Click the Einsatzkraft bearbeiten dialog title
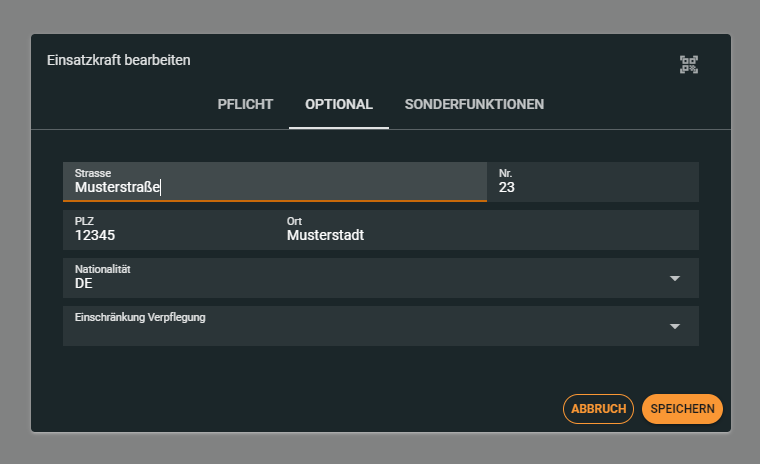Viewport: 760px width, 464px height. [x=119, y=60]
